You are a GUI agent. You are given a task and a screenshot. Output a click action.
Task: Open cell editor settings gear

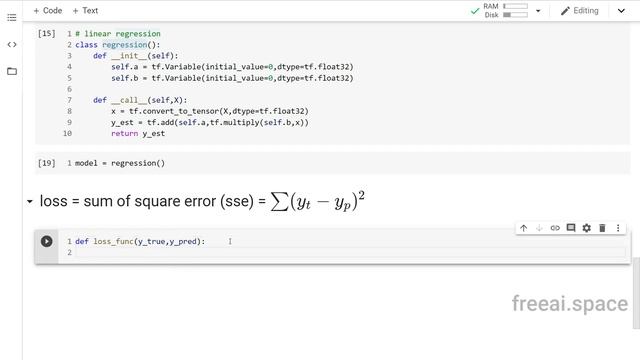coord(587,228)
